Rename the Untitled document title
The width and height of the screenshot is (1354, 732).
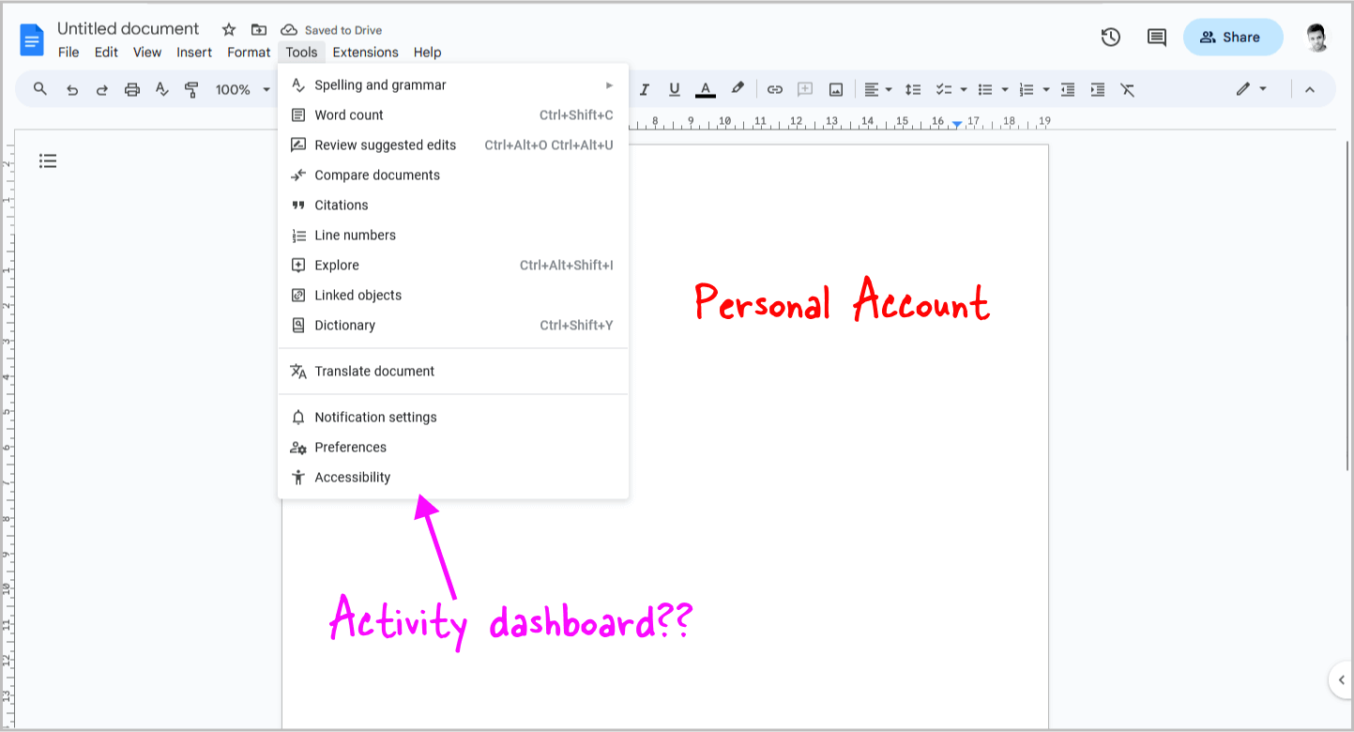tap(128, 29)
